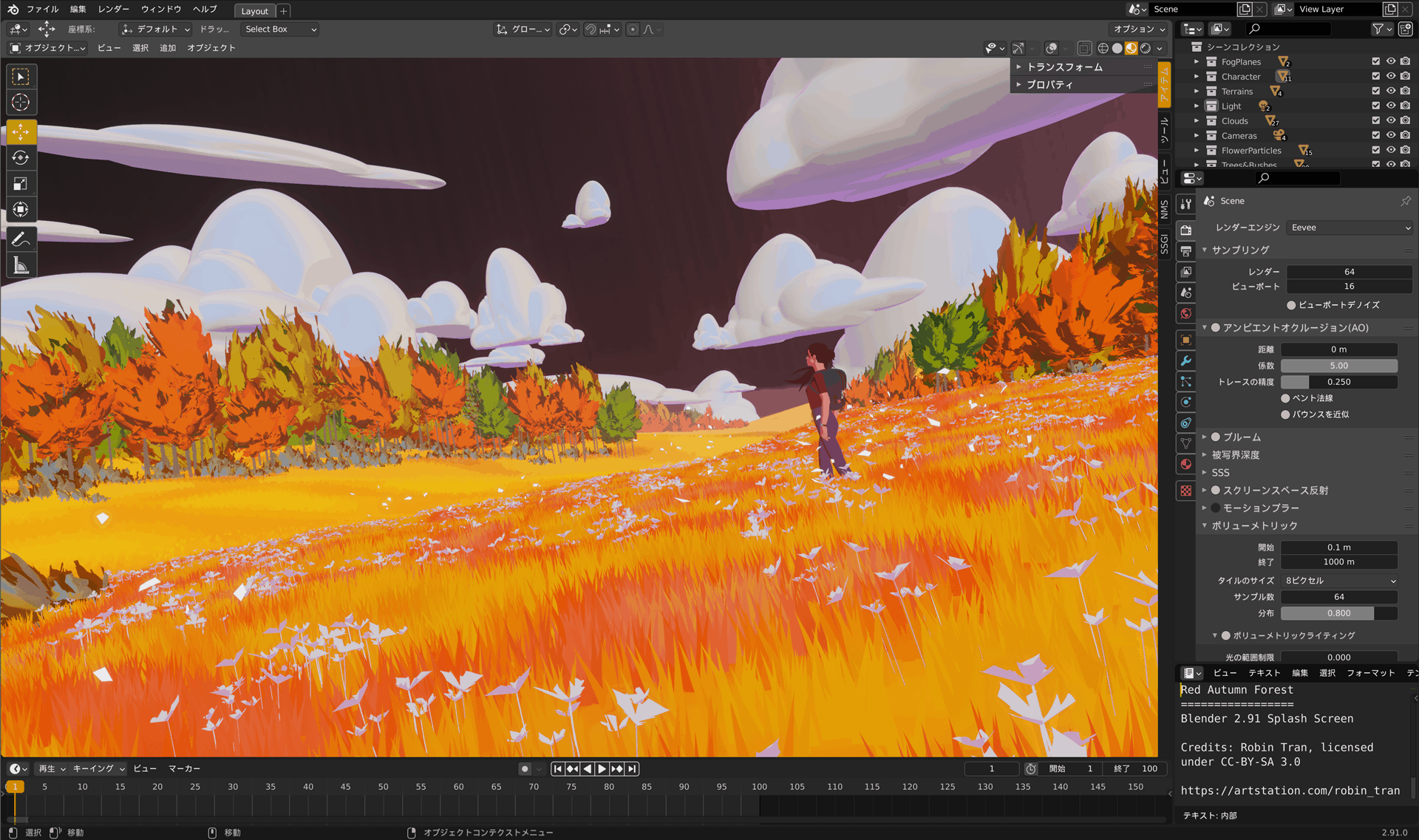Adjust the AO factor slider
1419x840 pixels.
click(x=1339, y=366)
